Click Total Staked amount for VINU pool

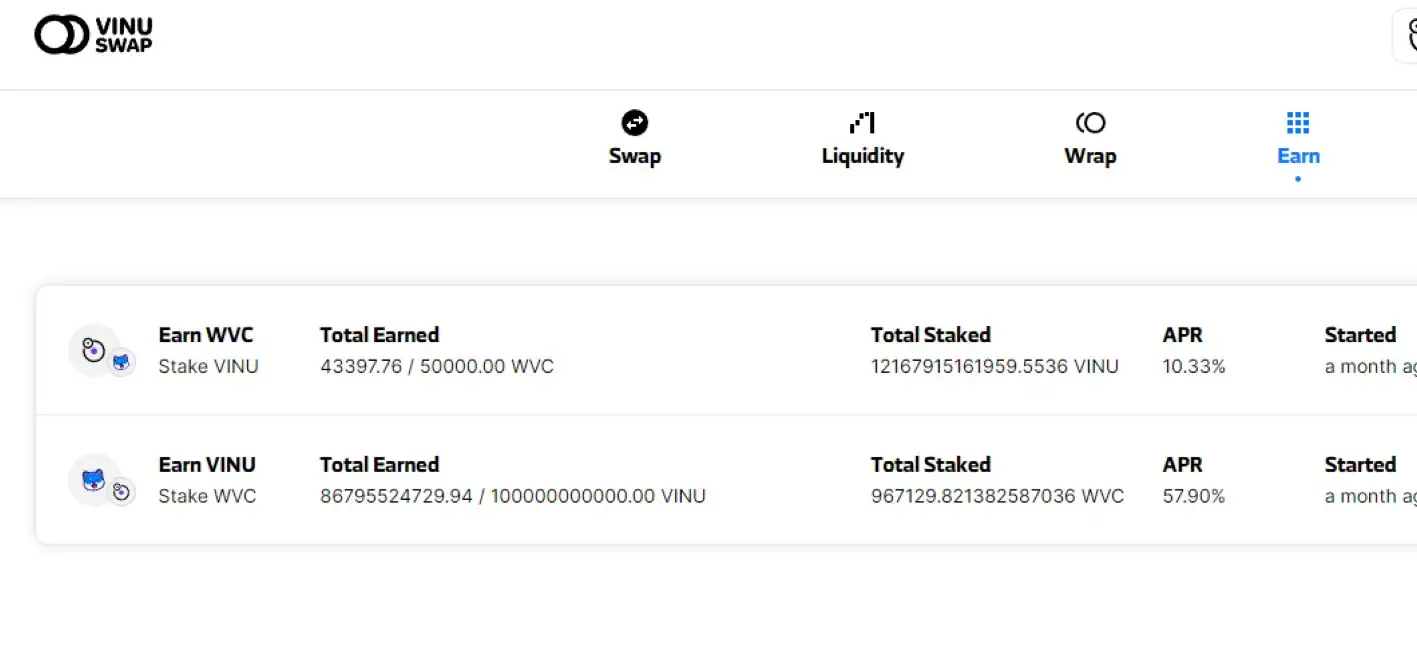point(996,497)
